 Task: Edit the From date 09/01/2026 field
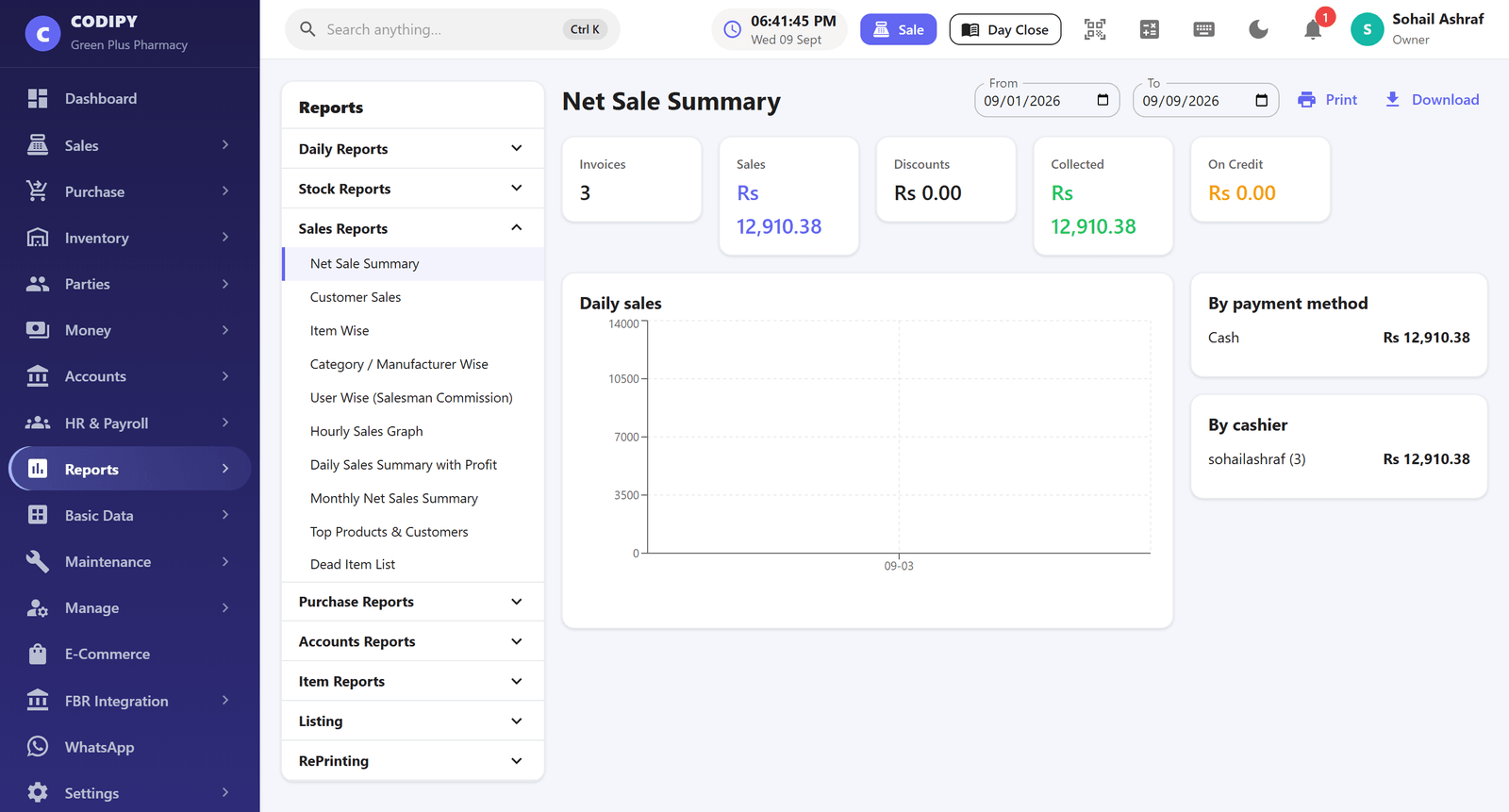tap(1047, 100)
